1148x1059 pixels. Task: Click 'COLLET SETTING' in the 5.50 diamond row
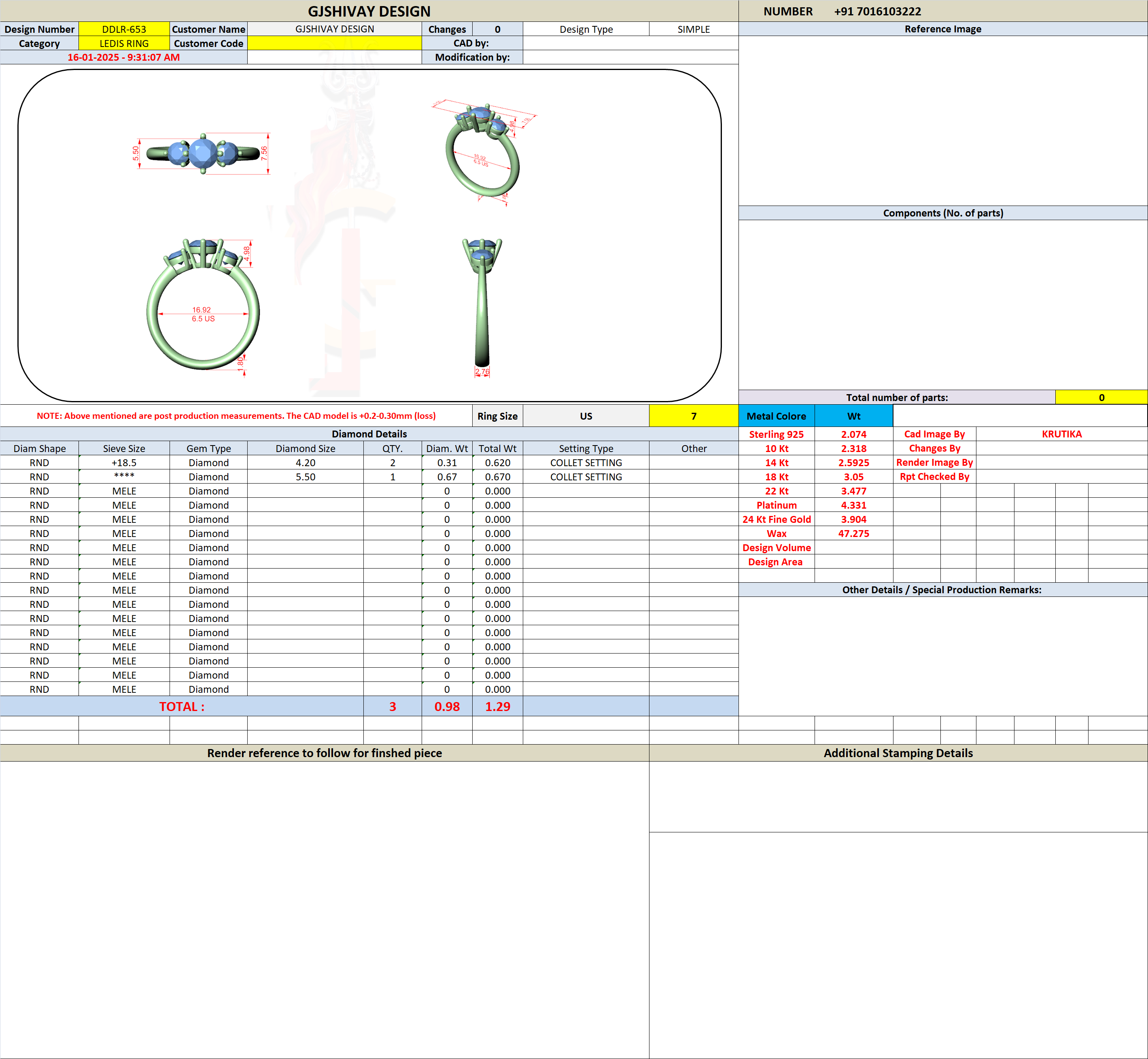pos(586,477)
